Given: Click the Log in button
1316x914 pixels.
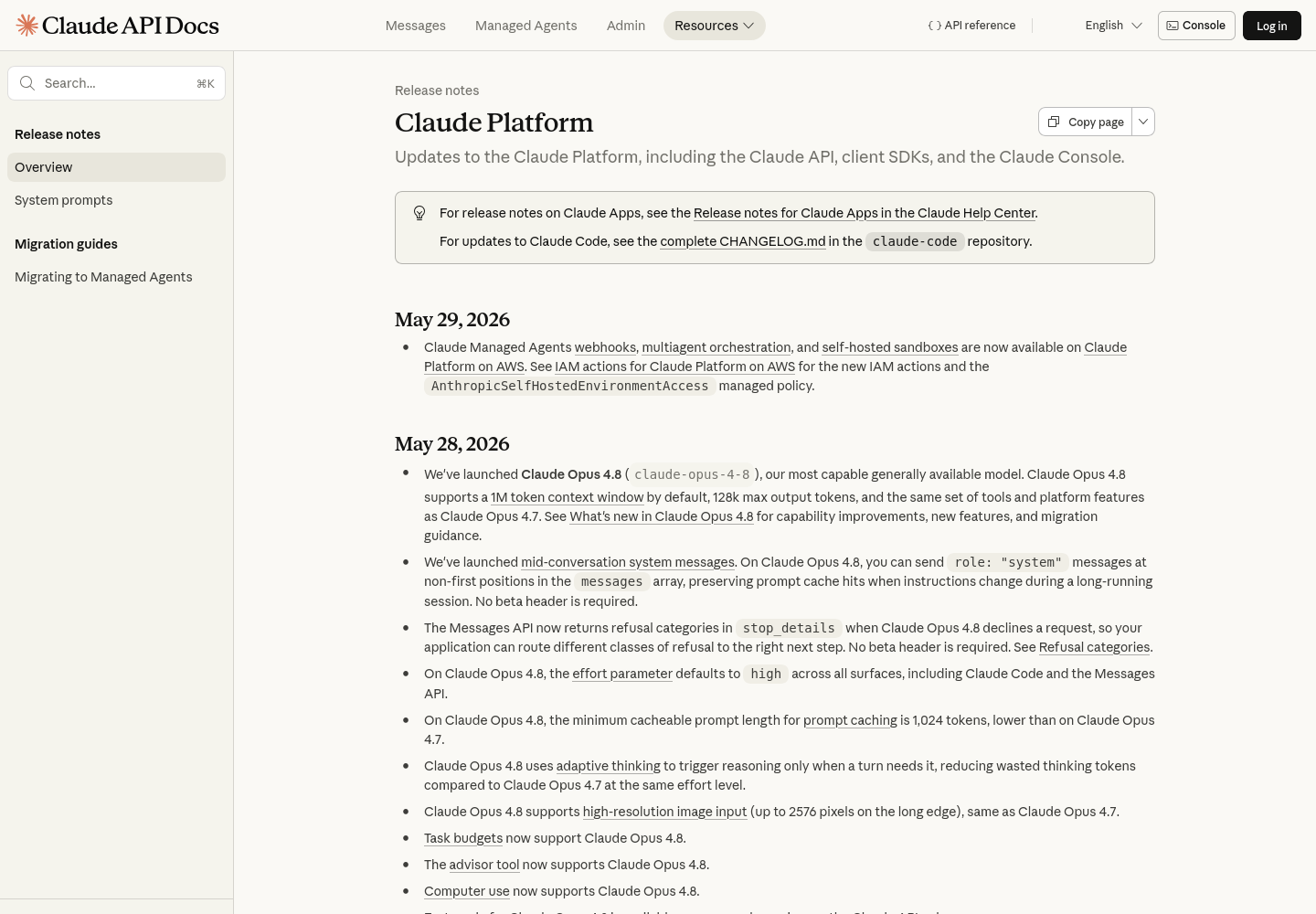Looking at the screenshot, I should pyautogui.click(x=1272, y=26).
